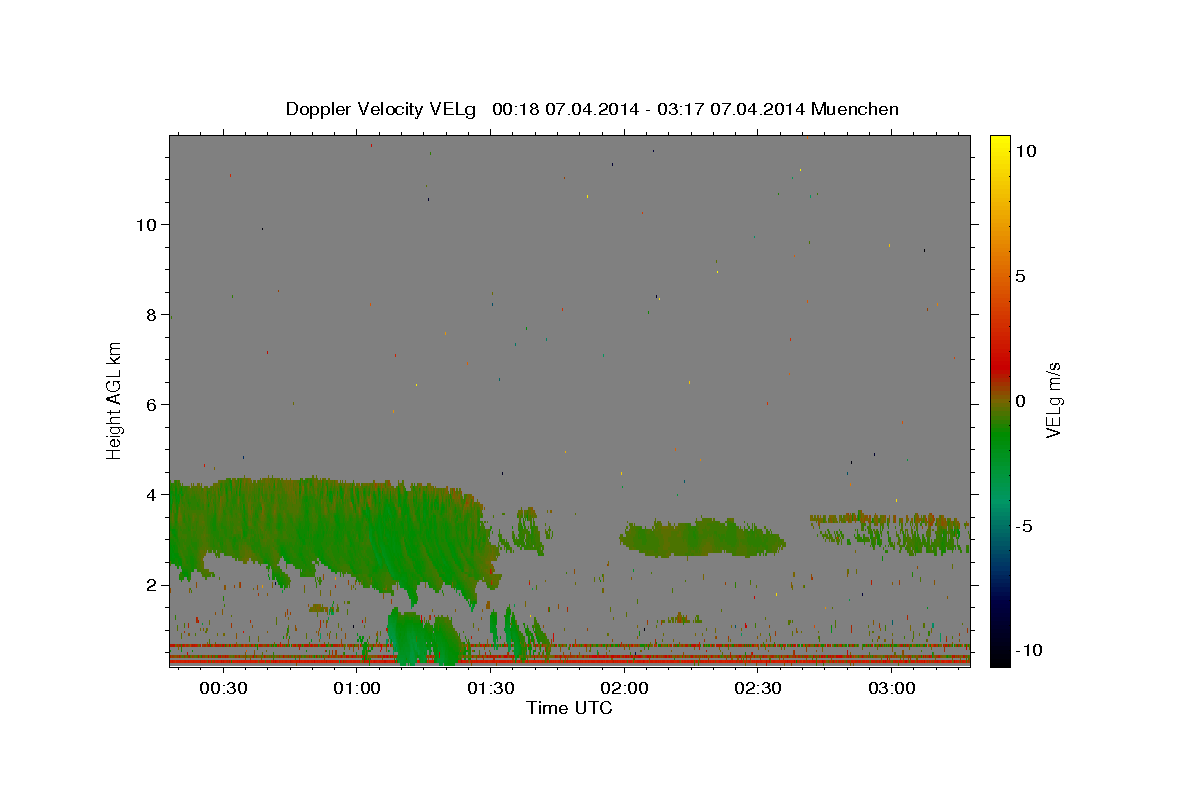Click the 10 km height tick label
Viewport: 1200px width, 800px height.
click(x=146, y=224)
